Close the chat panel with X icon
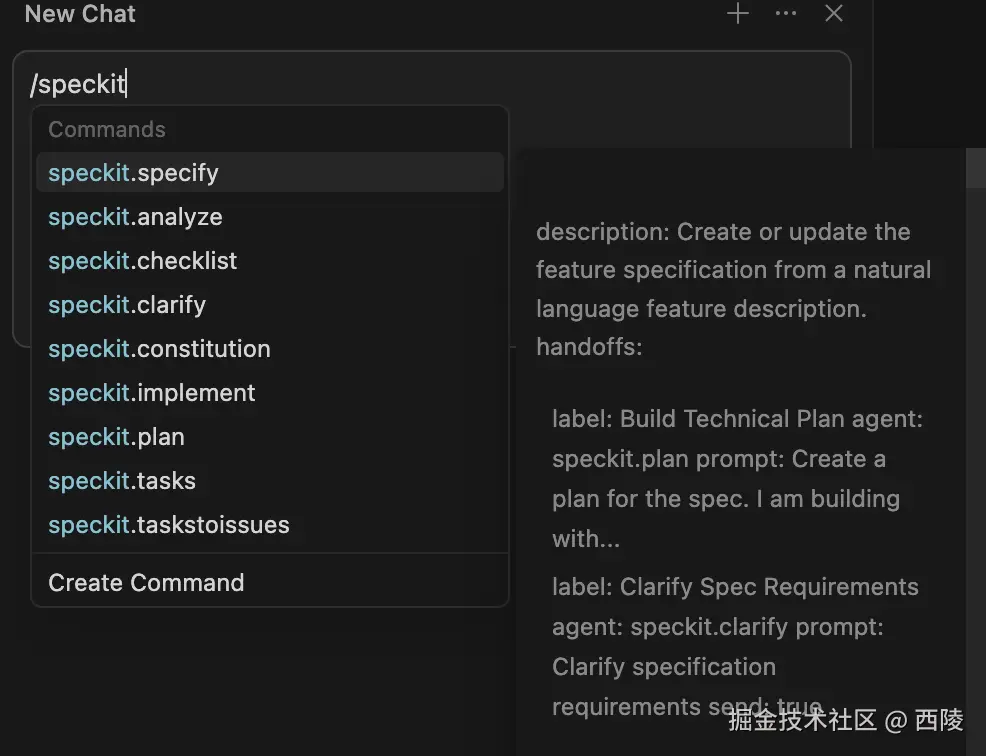Viewport: 986px width, 756px height. (834, 14)
